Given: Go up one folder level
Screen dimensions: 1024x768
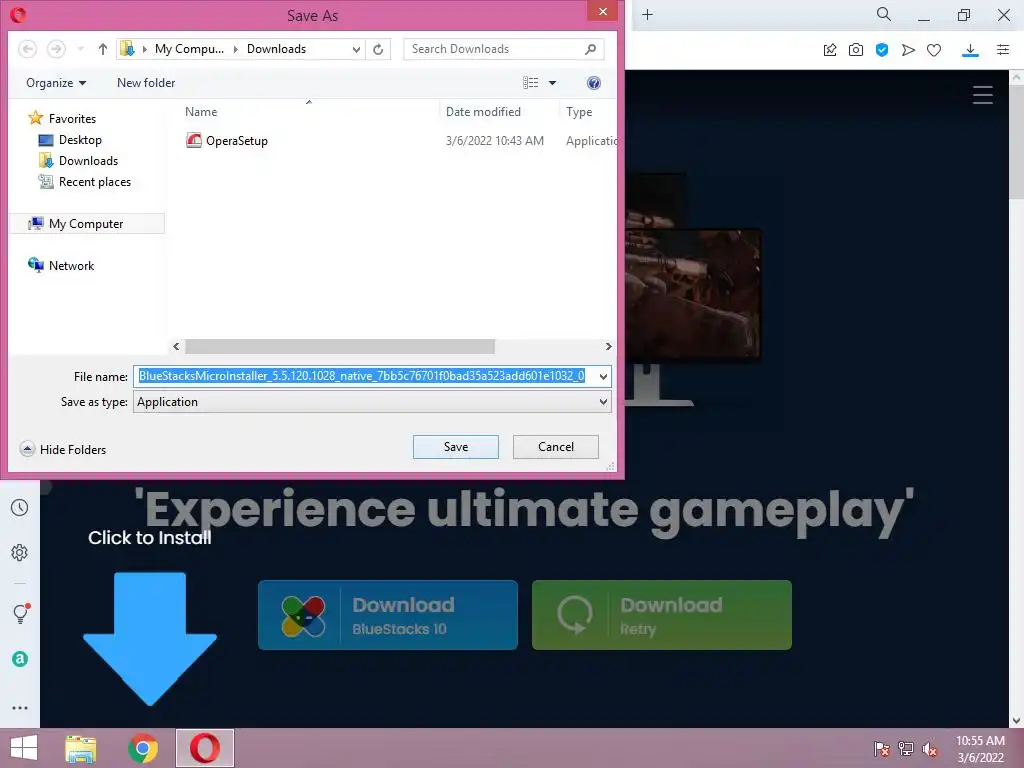Looking at the screenshot, I should click(103, 49).
